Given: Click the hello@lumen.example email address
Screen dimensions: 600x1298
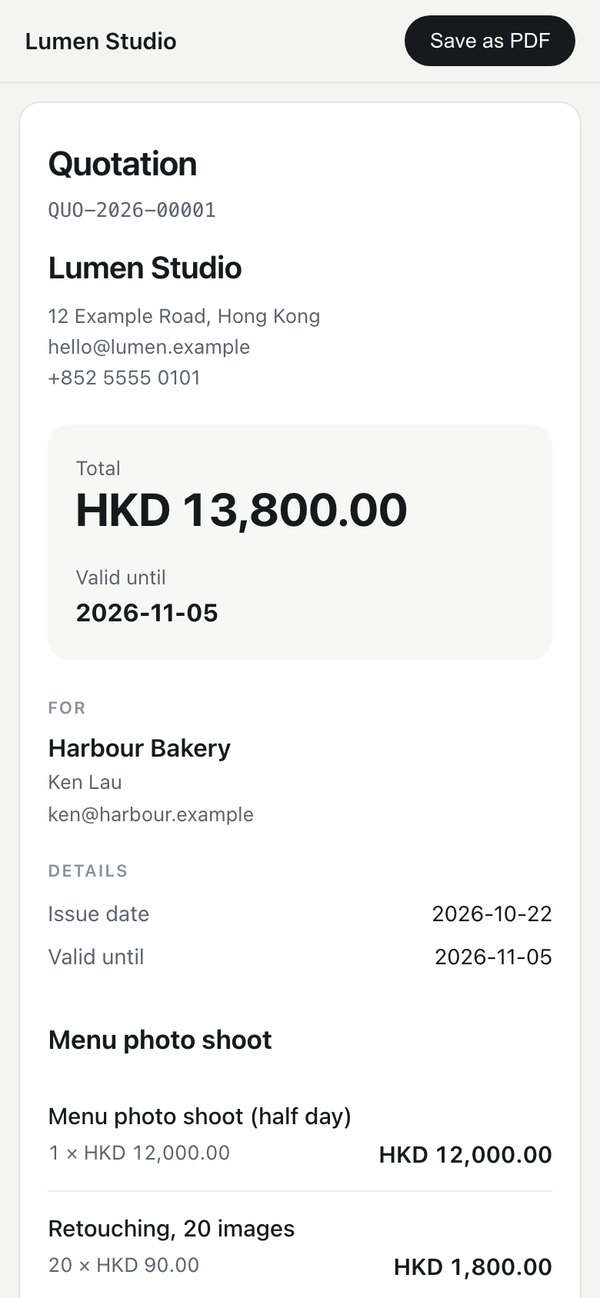Looking at the screenshot, I should click(149, 347).
